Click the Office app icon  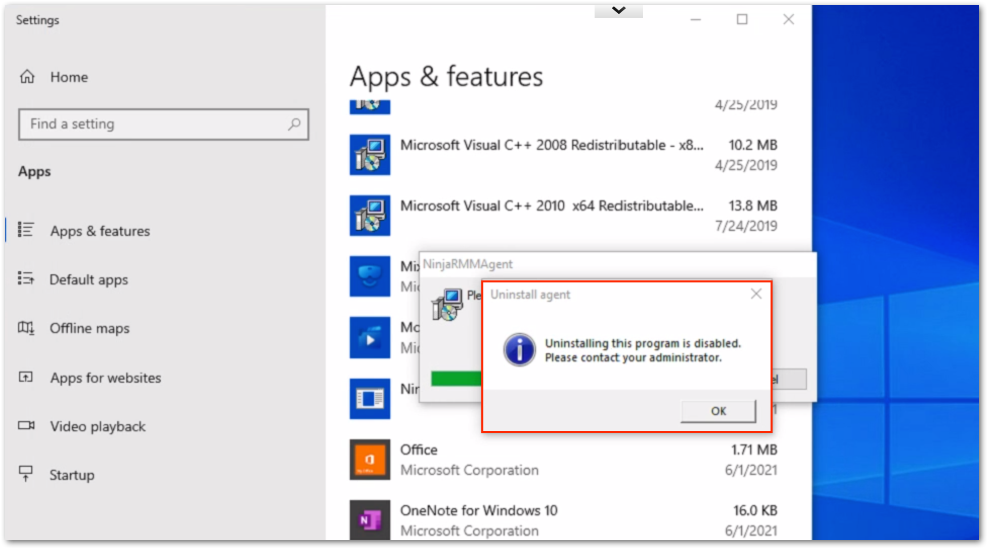(369, 460)
